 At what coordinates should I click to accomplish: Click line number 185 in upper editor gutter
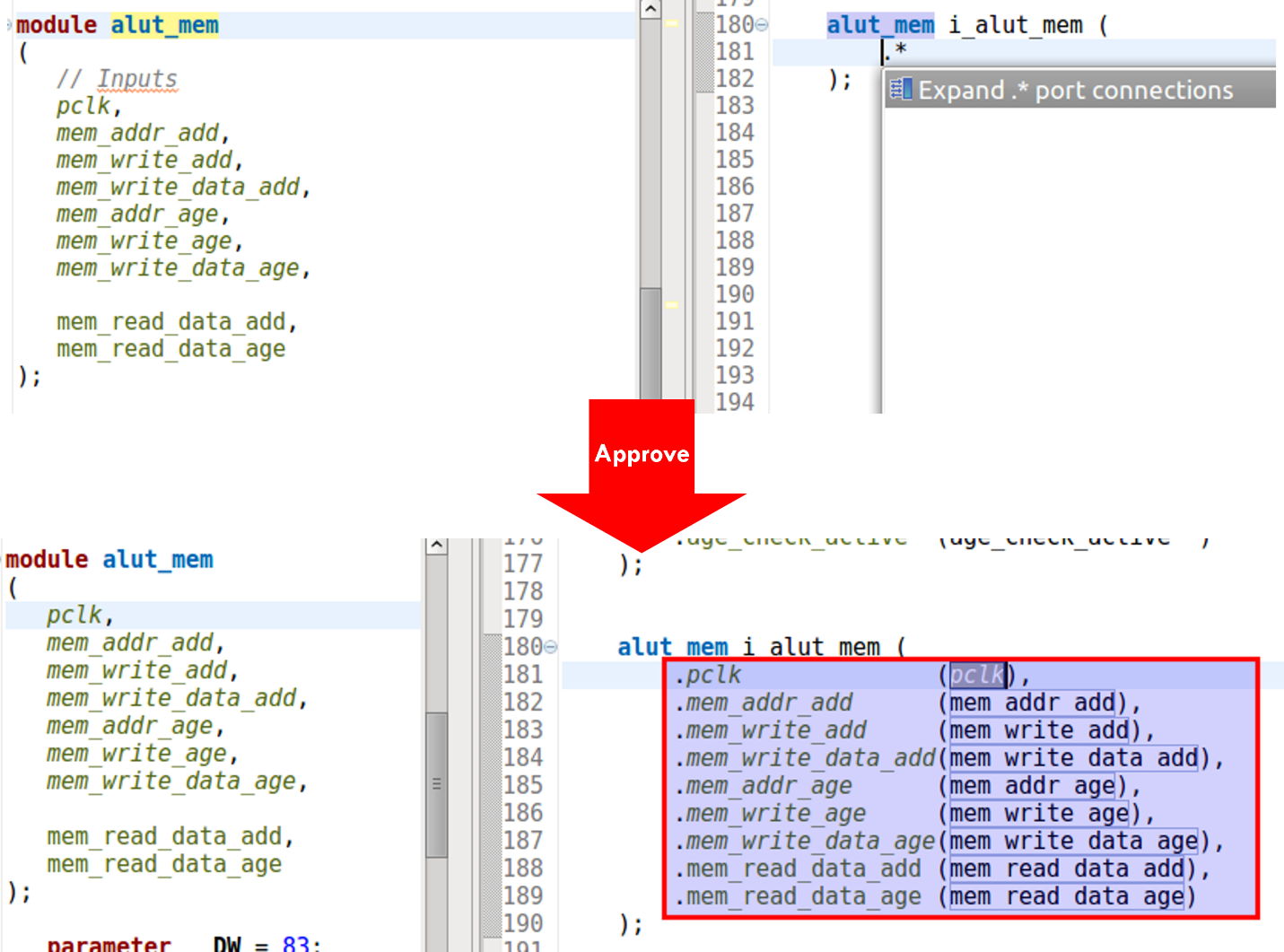click(x=734, y=160)
